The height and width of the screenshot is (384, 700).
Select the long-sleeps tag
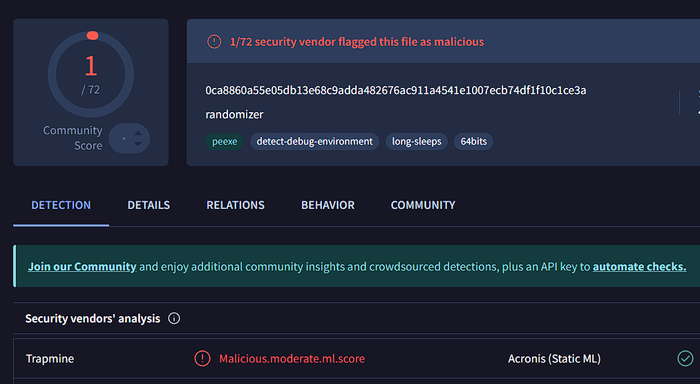417,142
